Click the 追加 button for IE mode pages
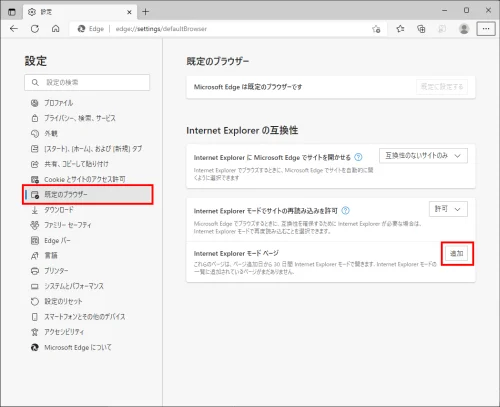500x407 pixels. [x=457, y=254]
